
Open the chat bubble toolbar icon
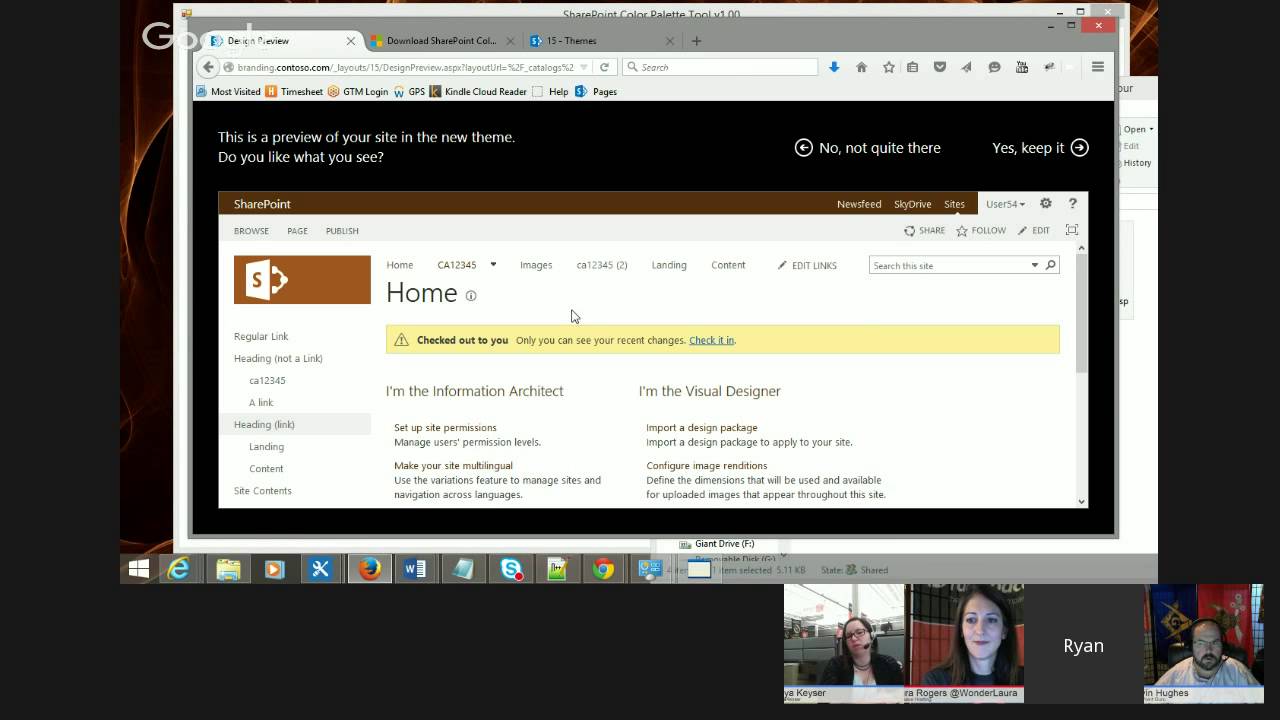click(x=994, y=67)
